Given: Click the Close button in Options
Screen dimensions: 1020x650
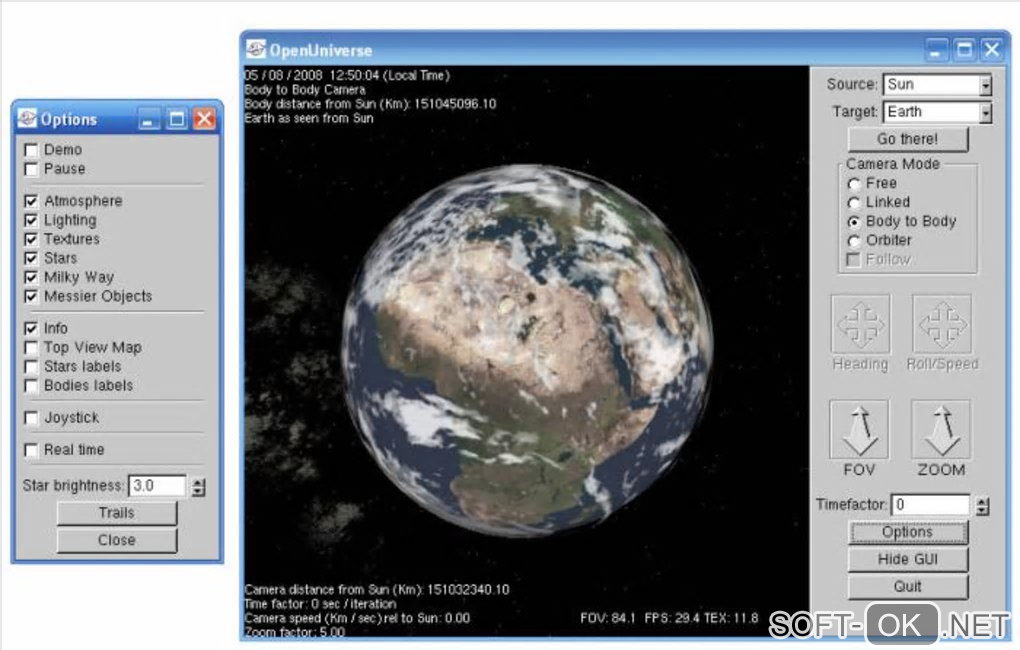Looking at the screenshot, I should pos(116,541).
